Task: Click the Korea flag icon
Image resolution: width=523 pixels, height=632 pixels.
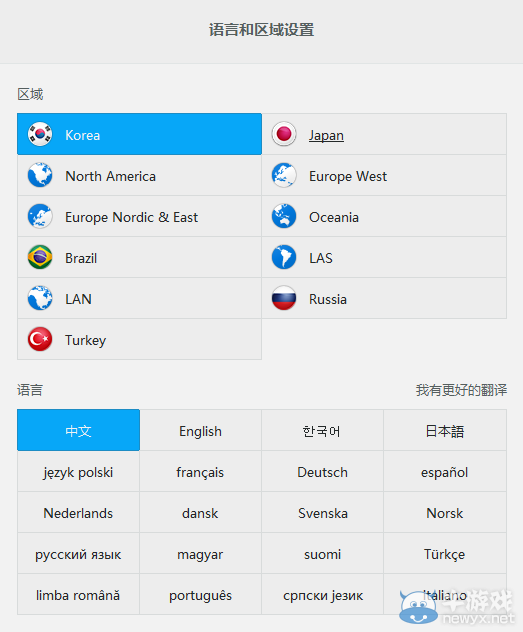Action: pos(40,134)
